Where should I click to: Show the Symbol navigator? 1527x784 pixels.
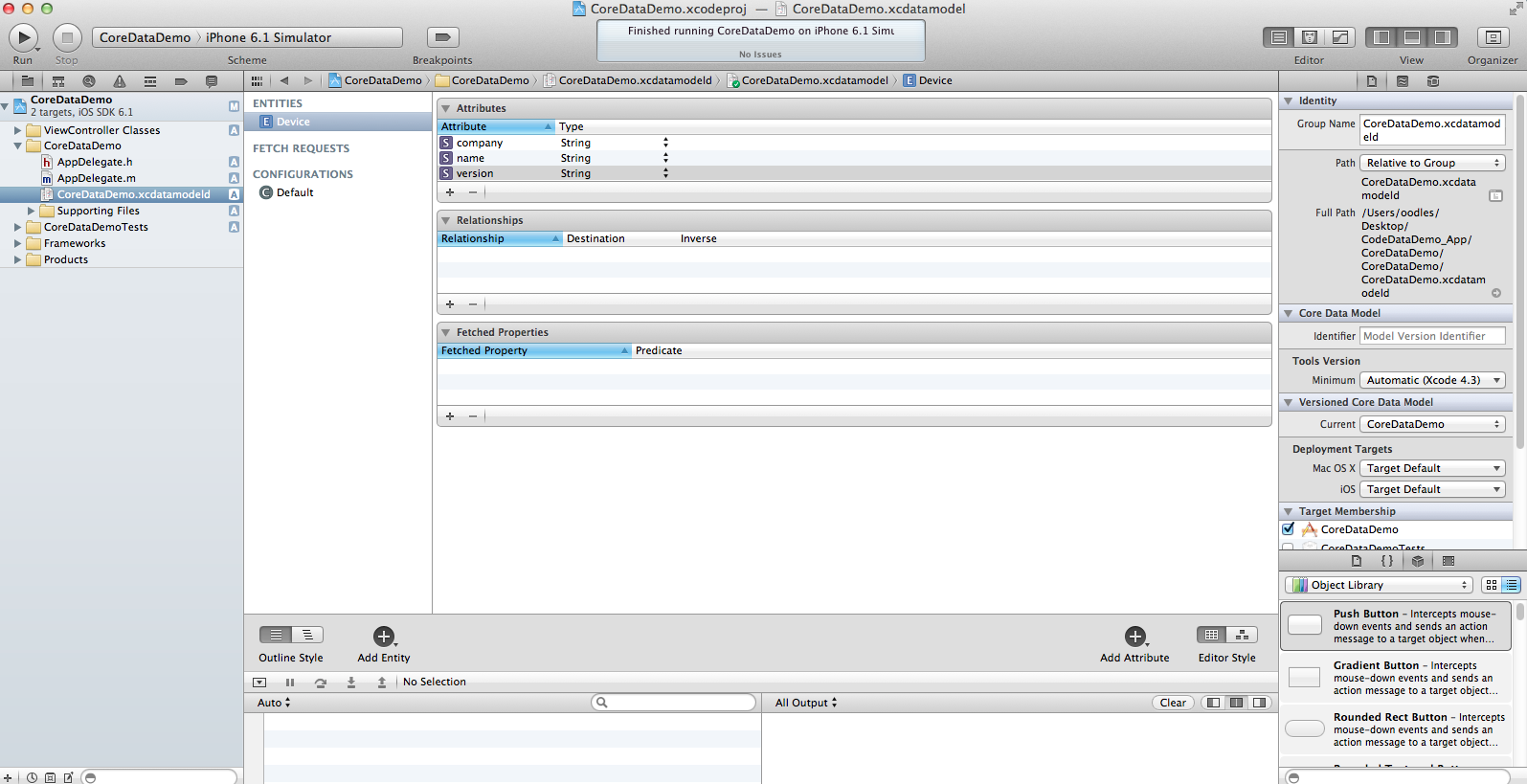coord(58,81)
